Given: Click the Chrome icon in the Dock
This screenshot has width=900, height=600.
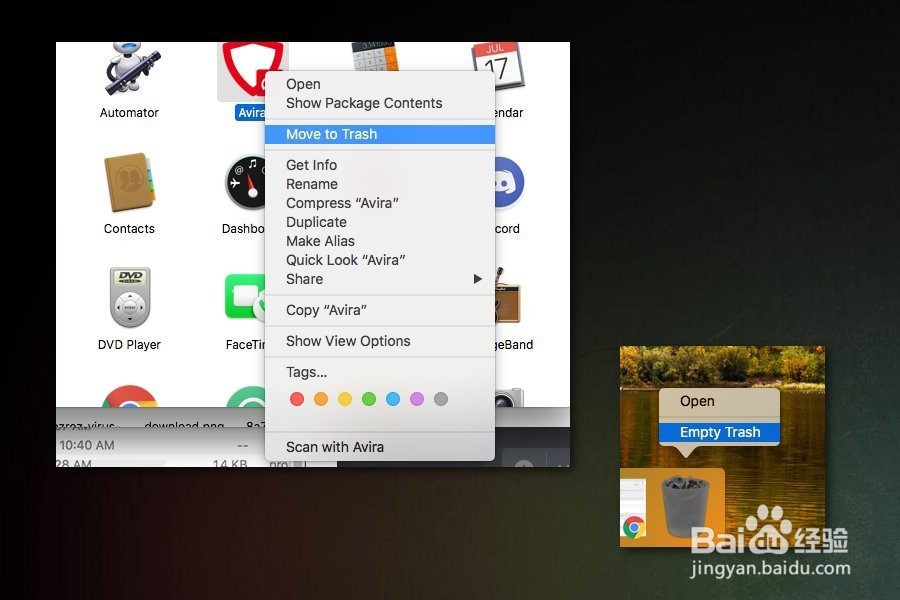Looking at the screenshot, I should [x=634, y=527].
